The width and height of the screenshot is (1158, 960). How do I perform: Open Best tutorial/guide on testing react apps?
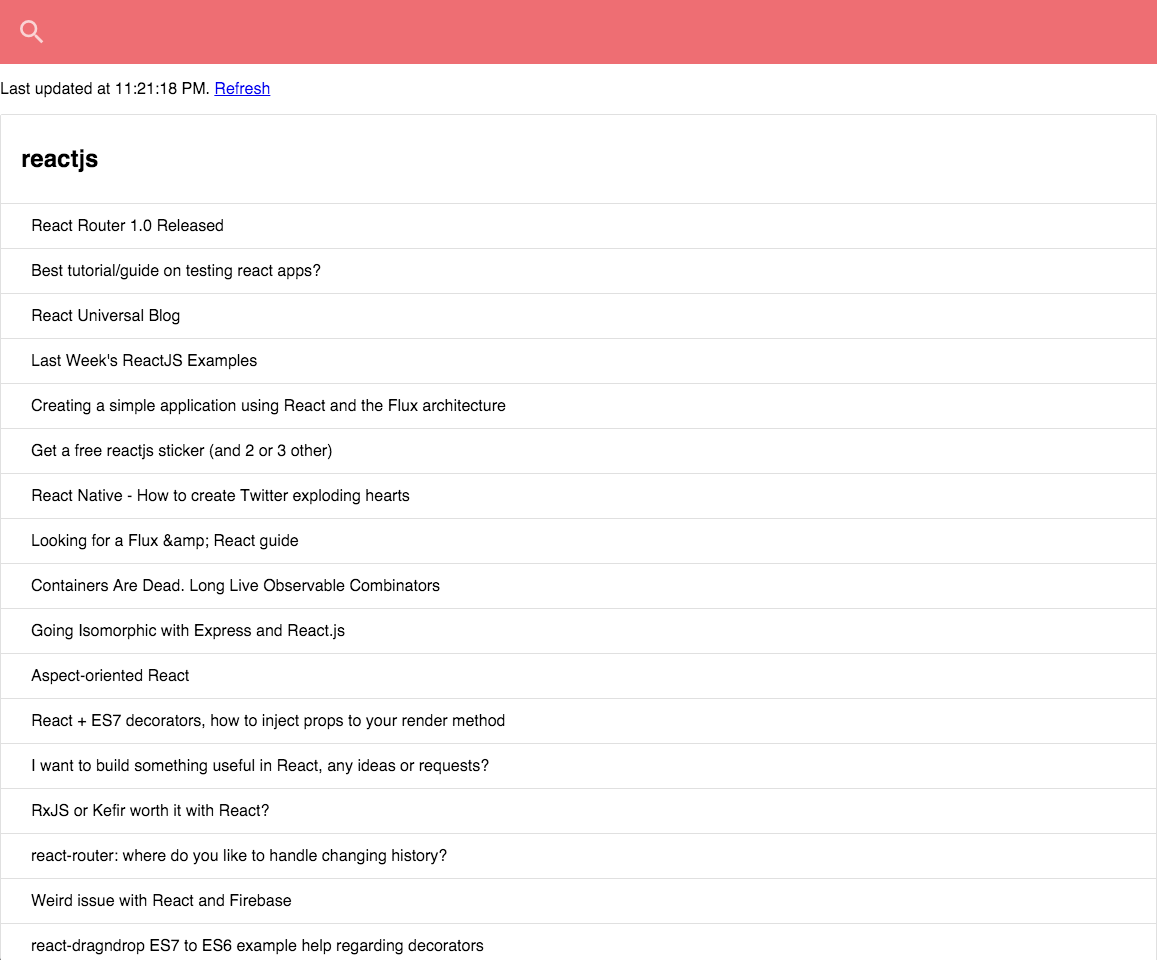click(x=578, y=271)
